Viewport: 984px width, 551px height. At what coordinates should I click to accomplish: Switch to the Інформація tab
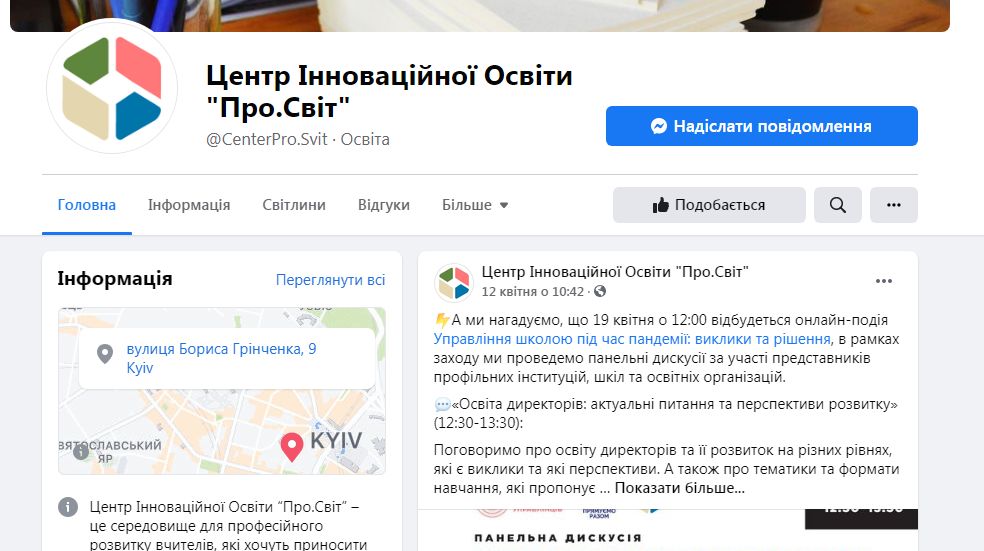(x=189, y=205)
